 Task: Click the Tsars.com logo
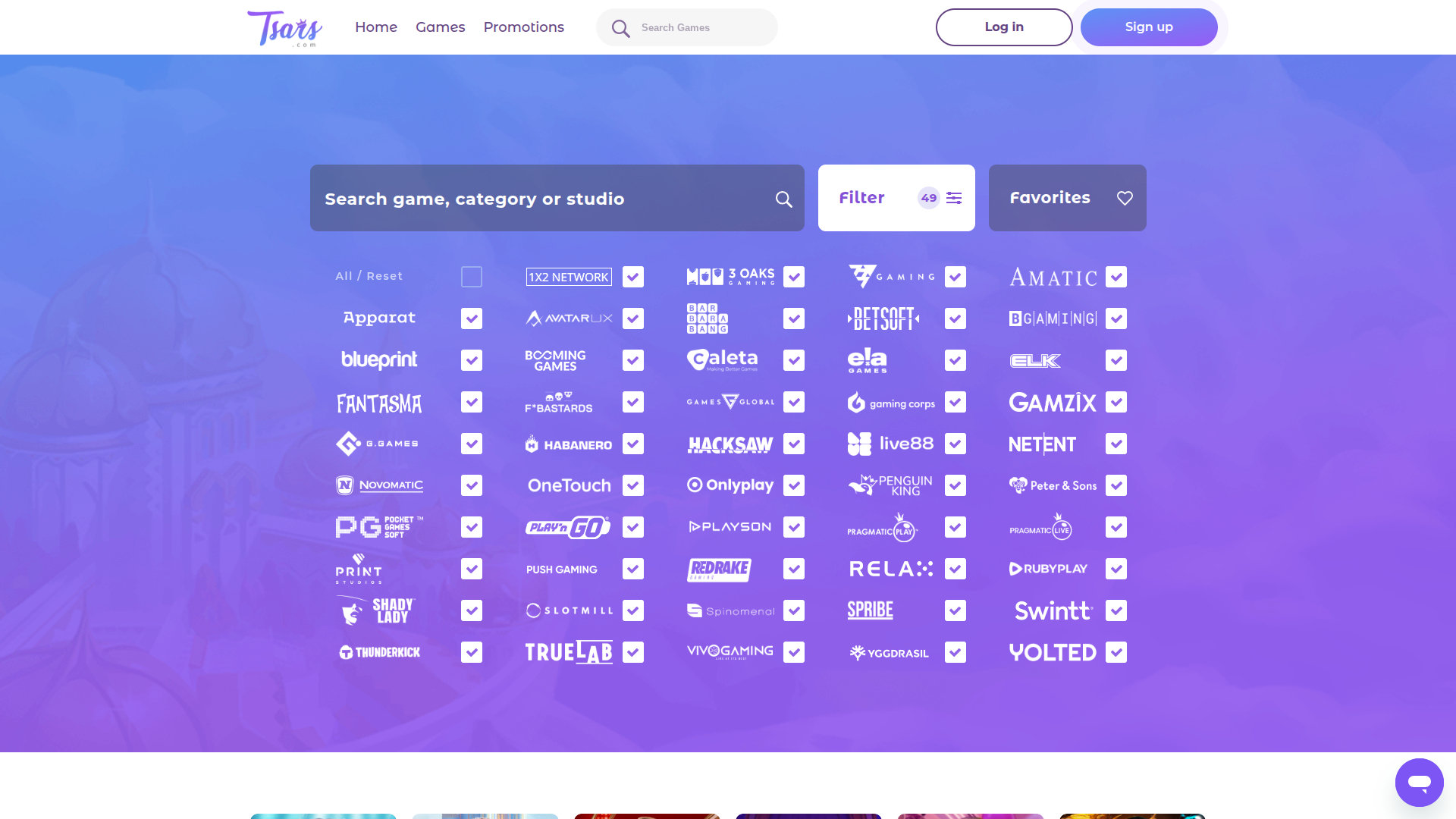[285, 28]
